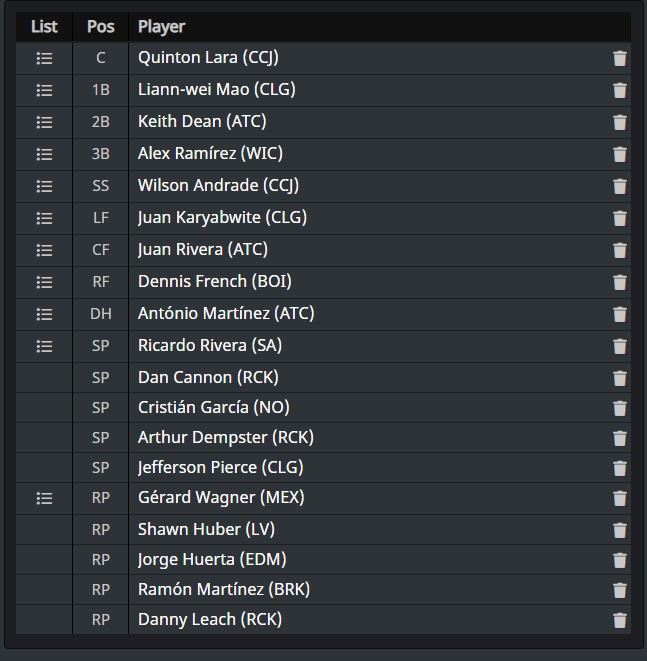Click list icon beside Alex Ramírez
The height and width of the screenshot is (661, 647).
(x=44, y=154)
